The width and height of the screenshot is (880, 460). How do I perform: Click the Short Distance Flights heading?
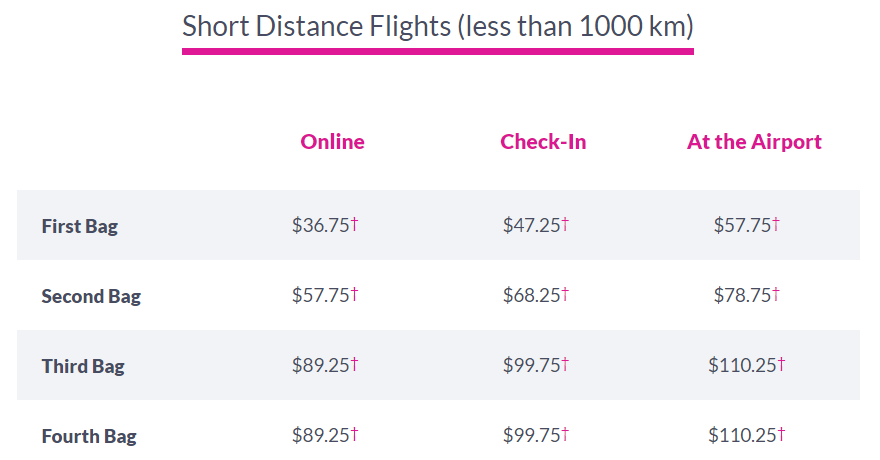(437, 27)
